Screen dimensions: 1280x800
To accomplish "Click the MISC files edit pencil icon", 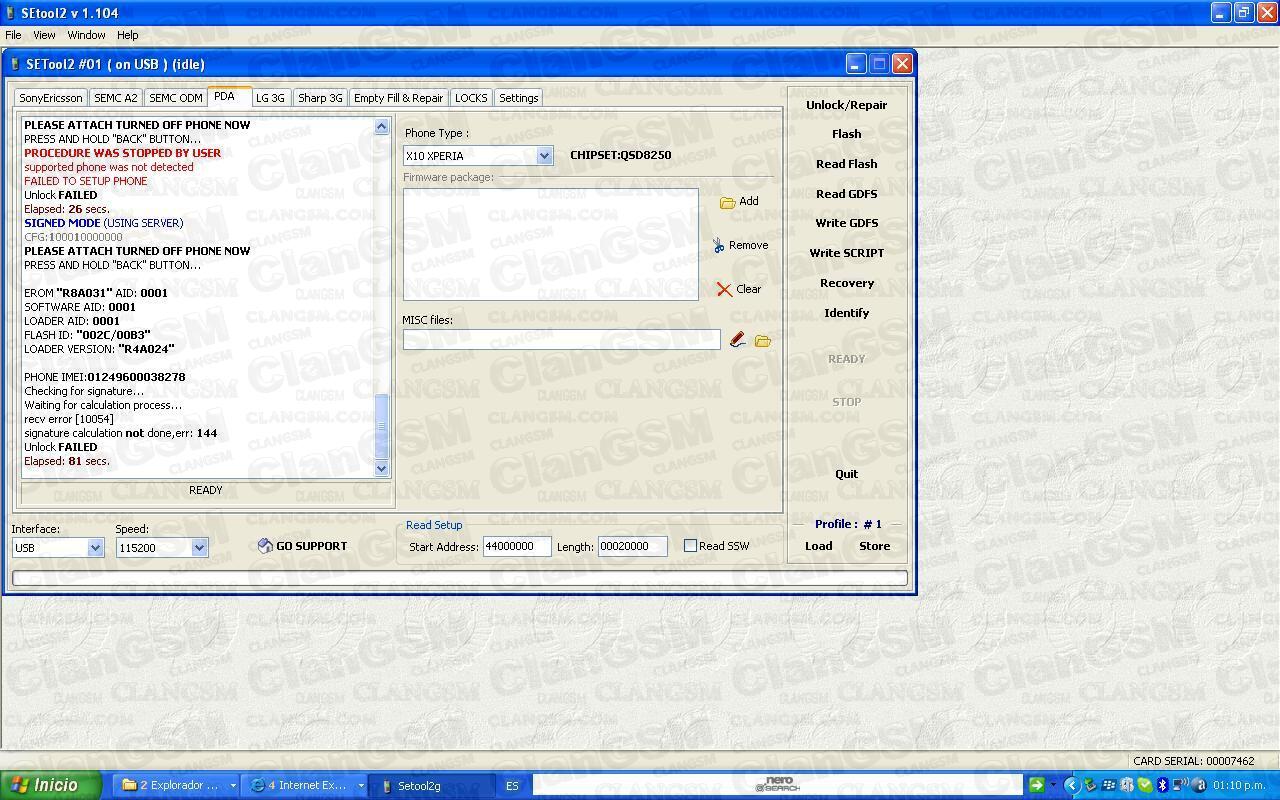I will (x=738, y=340).
